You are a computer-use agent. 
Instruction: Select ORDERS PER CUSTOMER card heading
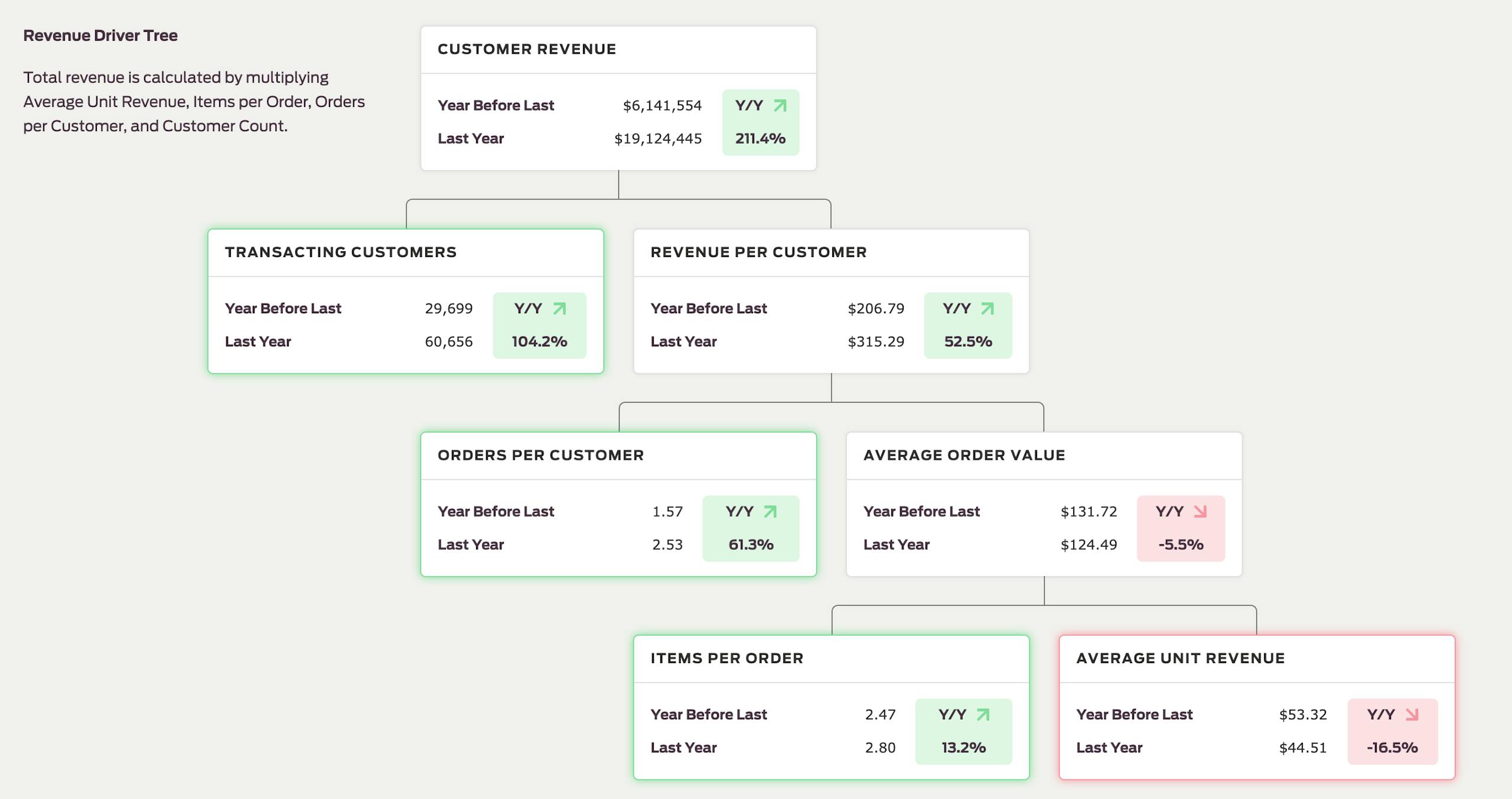[540, 456]
